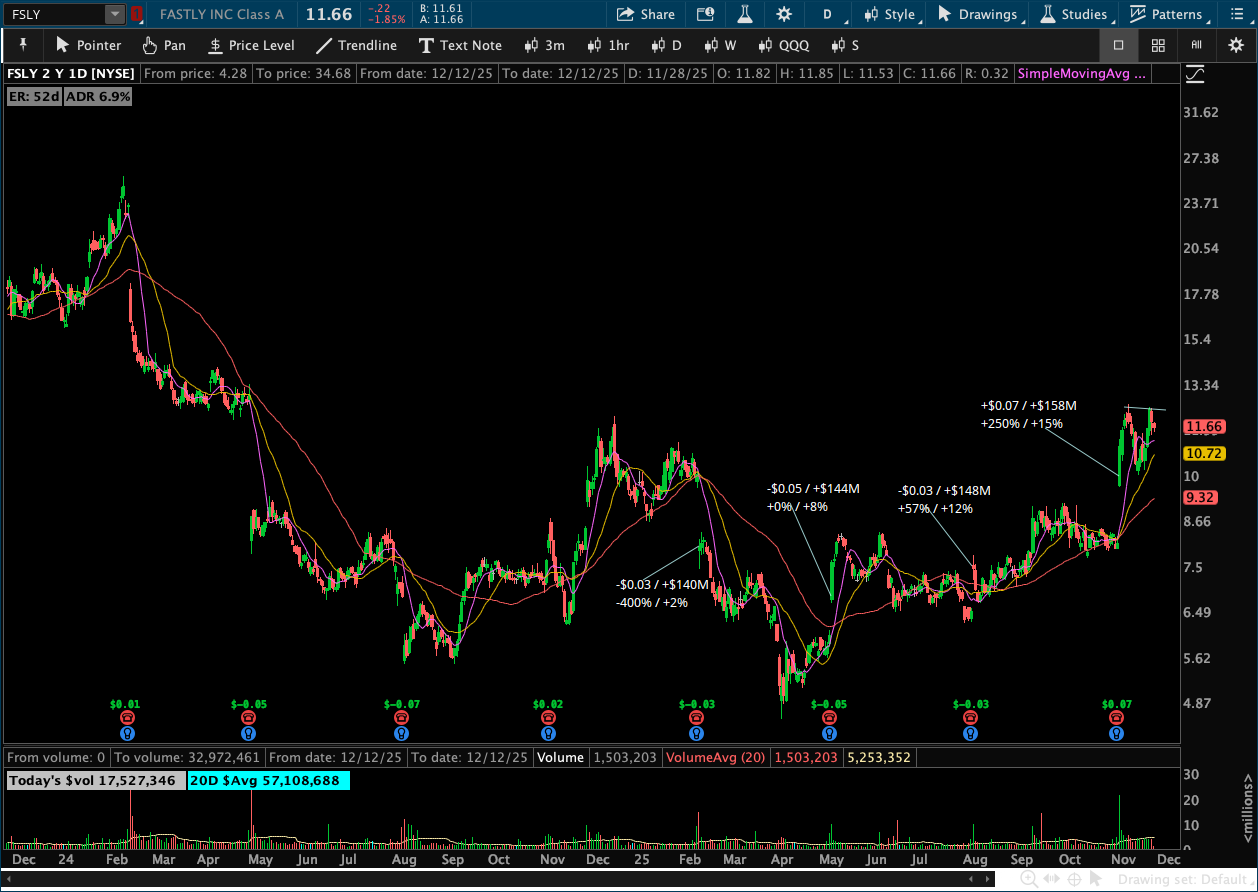Open the D aggregation period dropdown

point(828,14)
